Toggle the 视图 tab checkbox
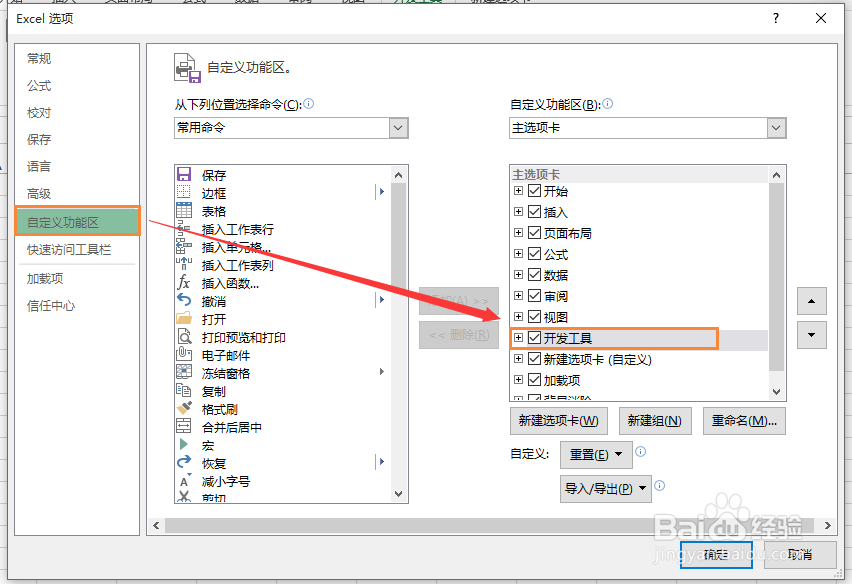 tap(535, 317)
